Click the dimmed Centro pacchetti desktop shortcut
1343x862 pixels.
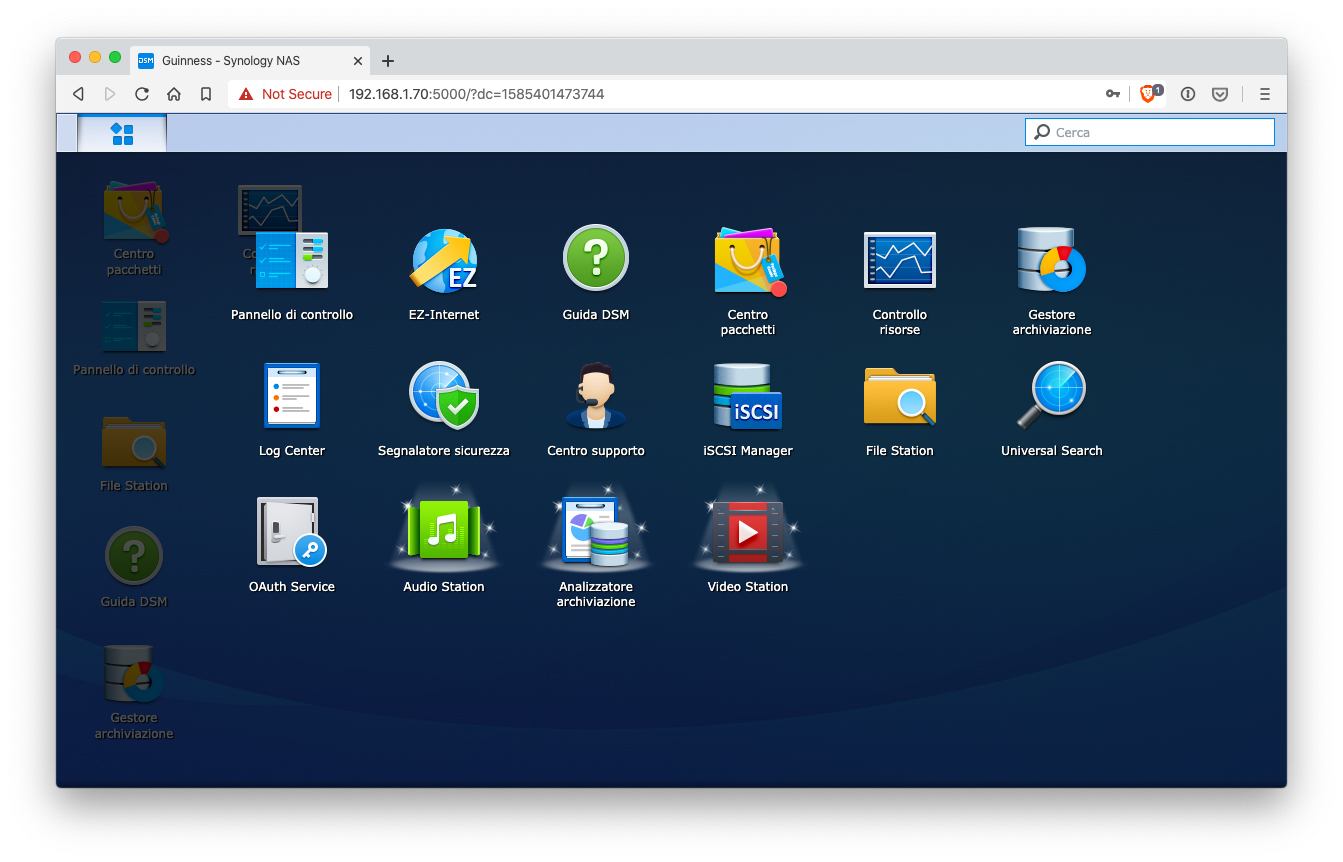click(x=134, y=230)
